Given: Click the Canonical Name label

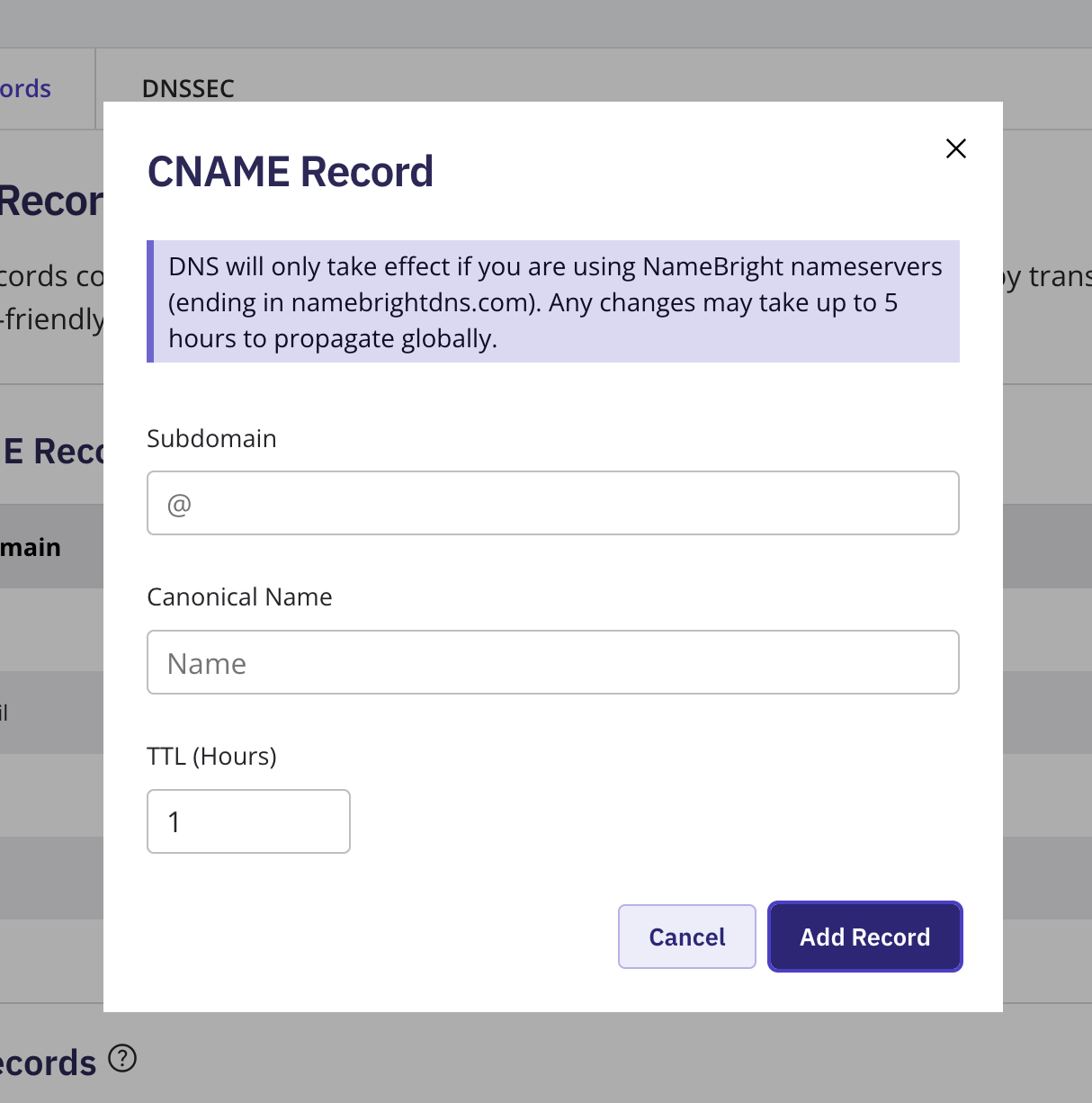Looking at the screenshot, I should (x=239, y=596).
